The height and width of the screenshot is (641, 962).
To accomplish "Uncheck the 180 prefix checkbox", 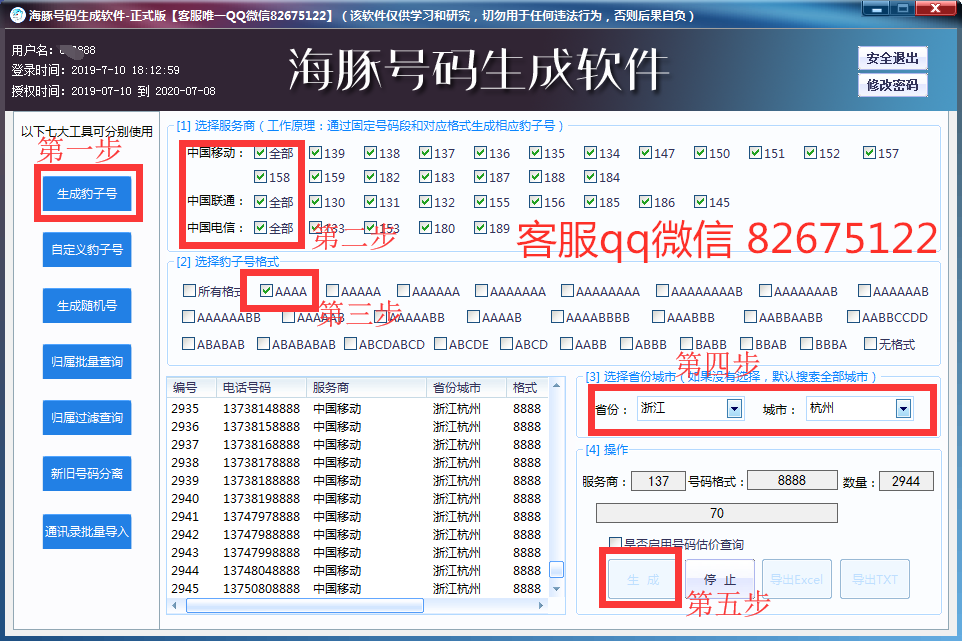I will coord(425,228).
